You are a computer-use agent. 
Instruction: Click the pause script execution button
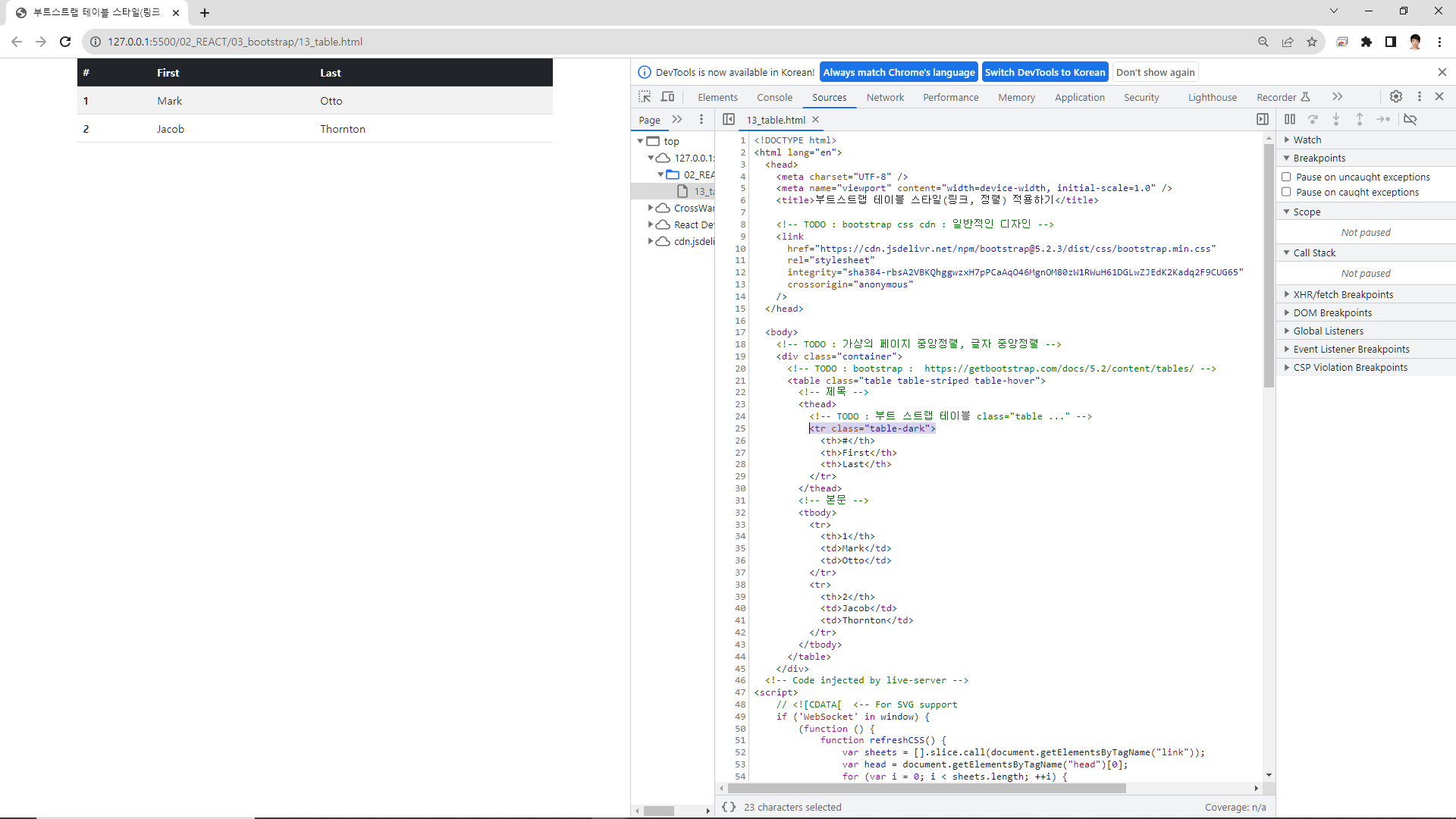(x=1289, y=120)
